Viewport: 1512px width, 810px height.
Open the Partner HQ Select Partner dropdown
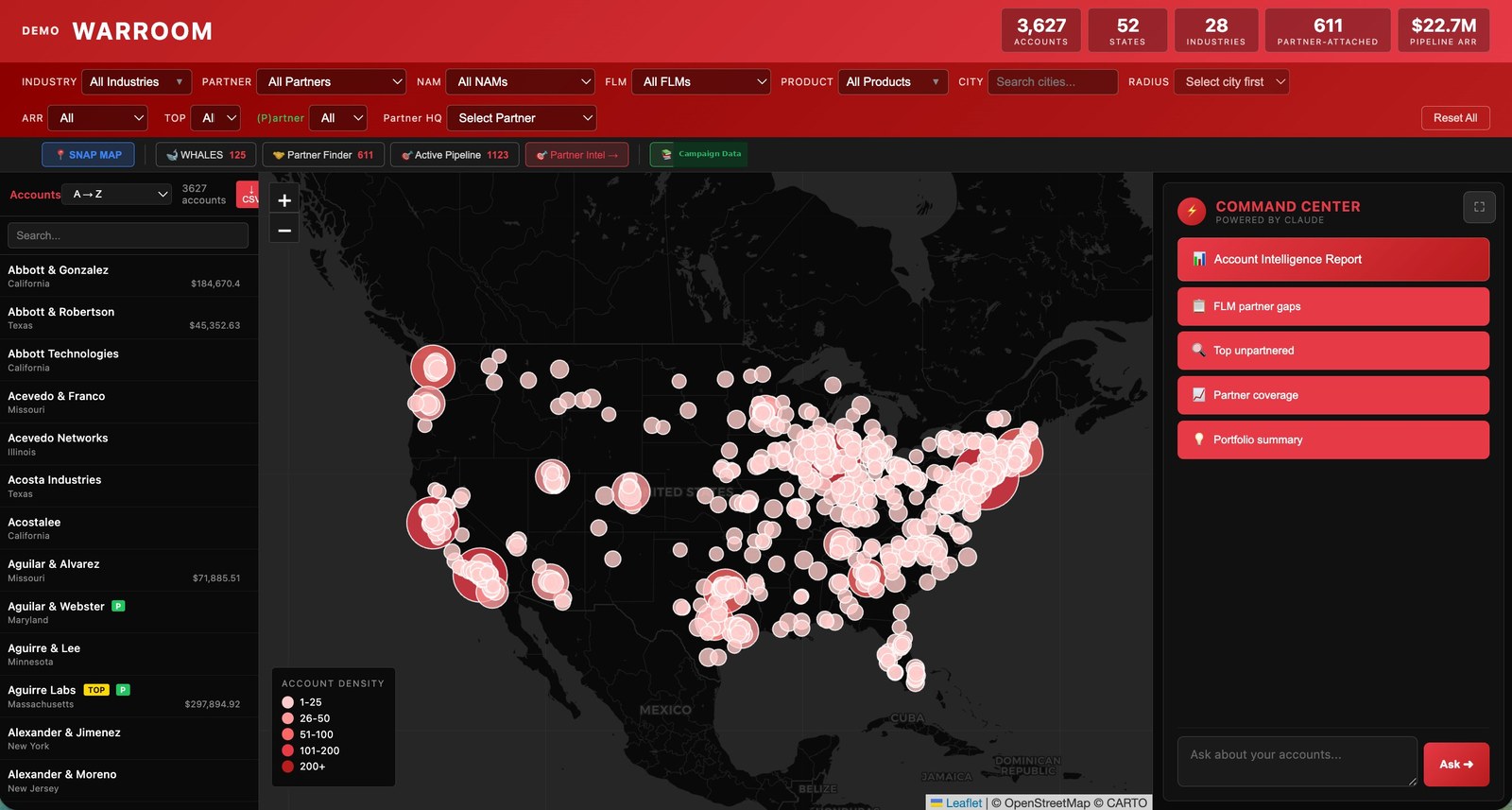point(522,118)
